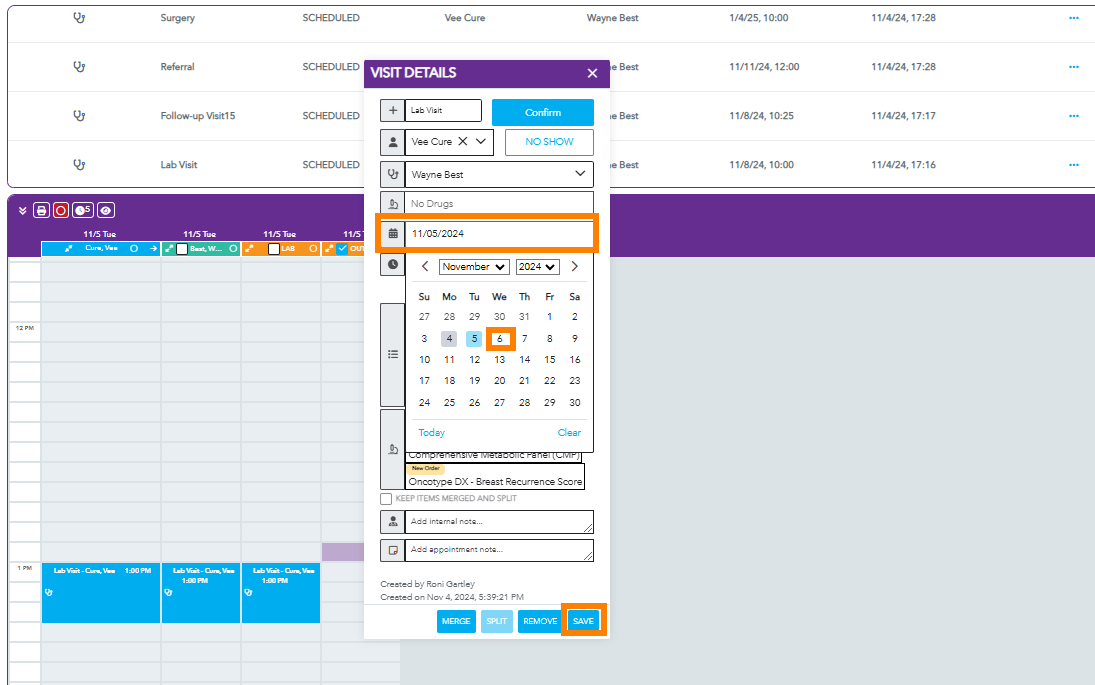Viewport: 1095px width, 685px height.
Task: Open the Wayne Best provider dropdown
Action: (499, 175)
